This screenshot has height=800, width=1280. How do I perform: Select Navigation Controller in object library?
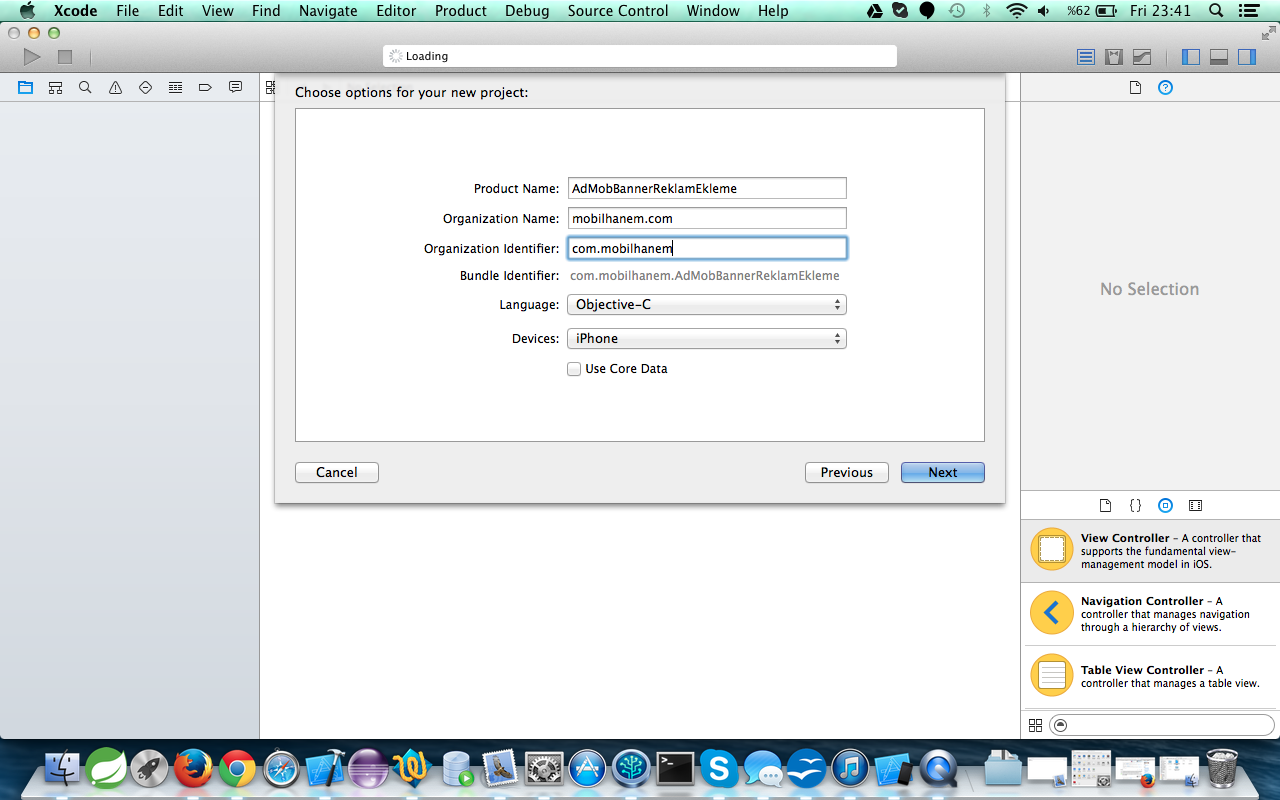coord(1150,614)
